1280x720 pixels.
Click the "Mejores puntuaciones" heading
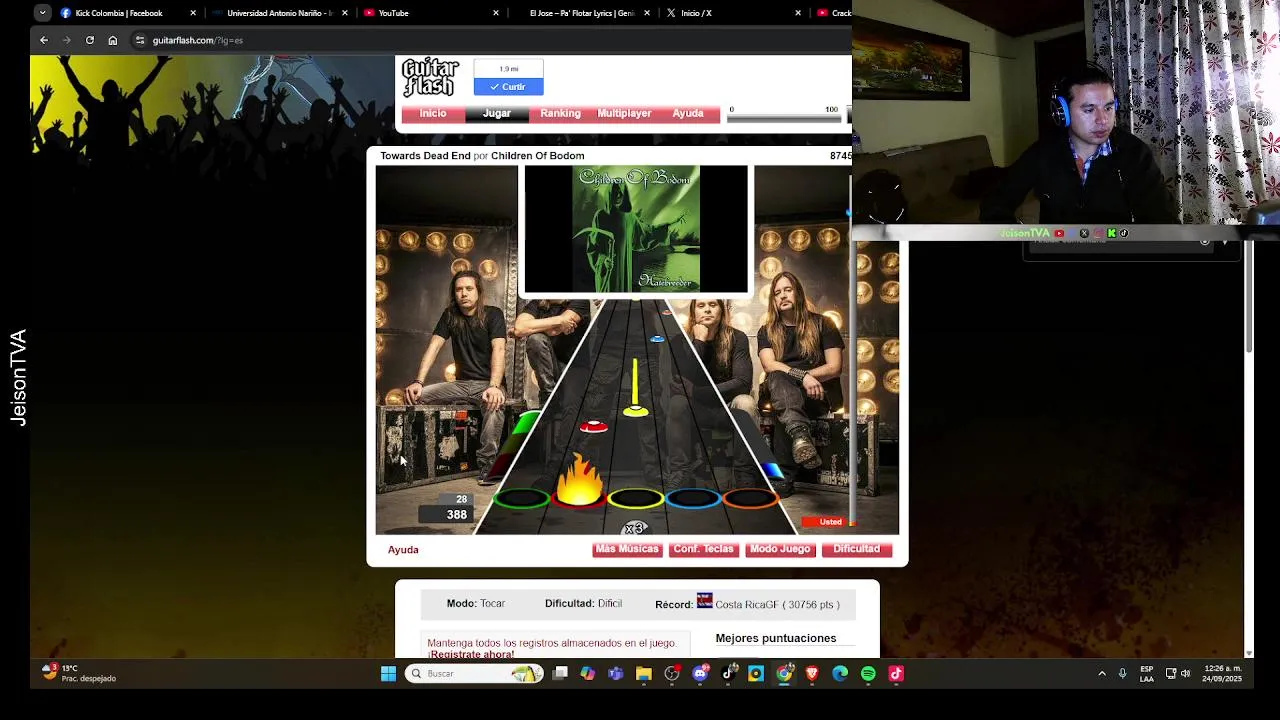[x=776, y=638]
